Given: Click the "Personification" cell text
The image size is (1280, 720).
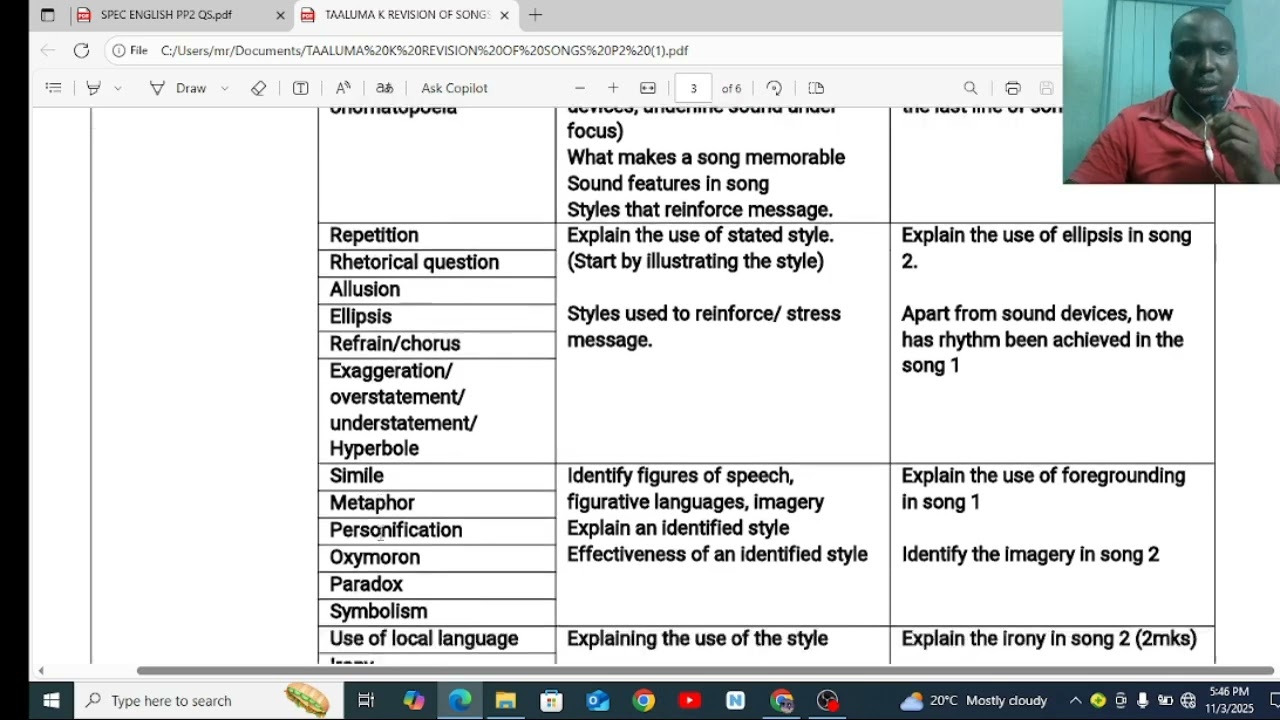Looking at the screenshot, I should coord(396,530).
